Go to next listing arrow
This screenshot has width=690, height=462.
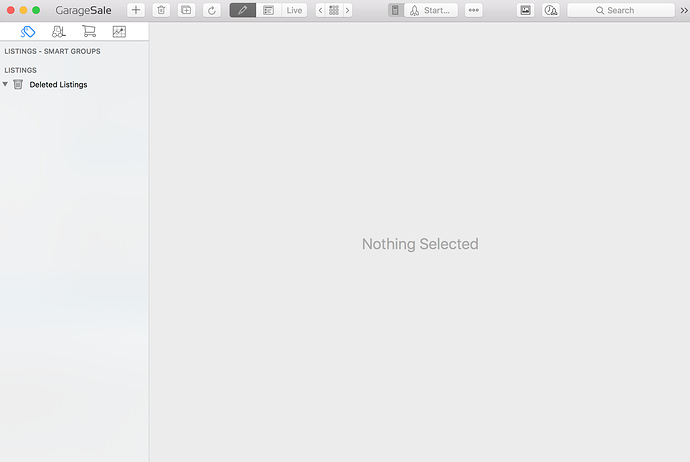[x=347, y=10]
